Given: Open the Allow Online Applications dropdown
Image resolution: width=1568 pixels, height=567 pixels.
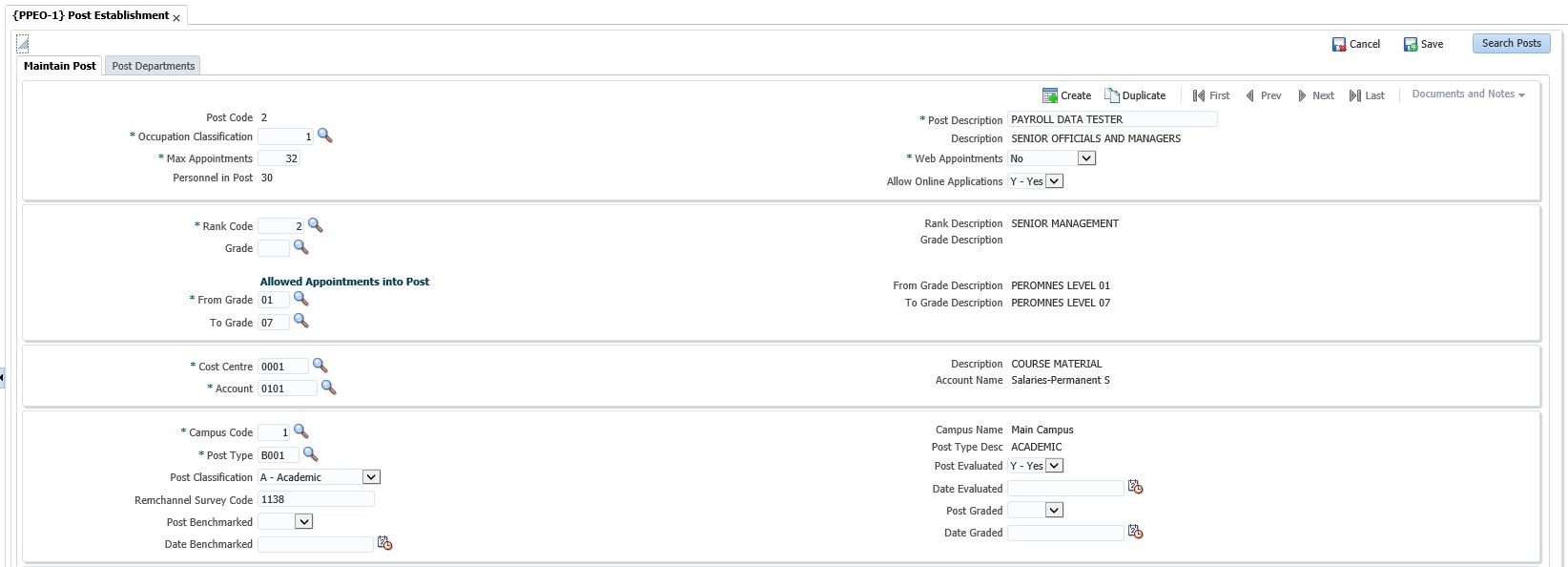Looking at the screenshot, I should (x=1053, y=181).
